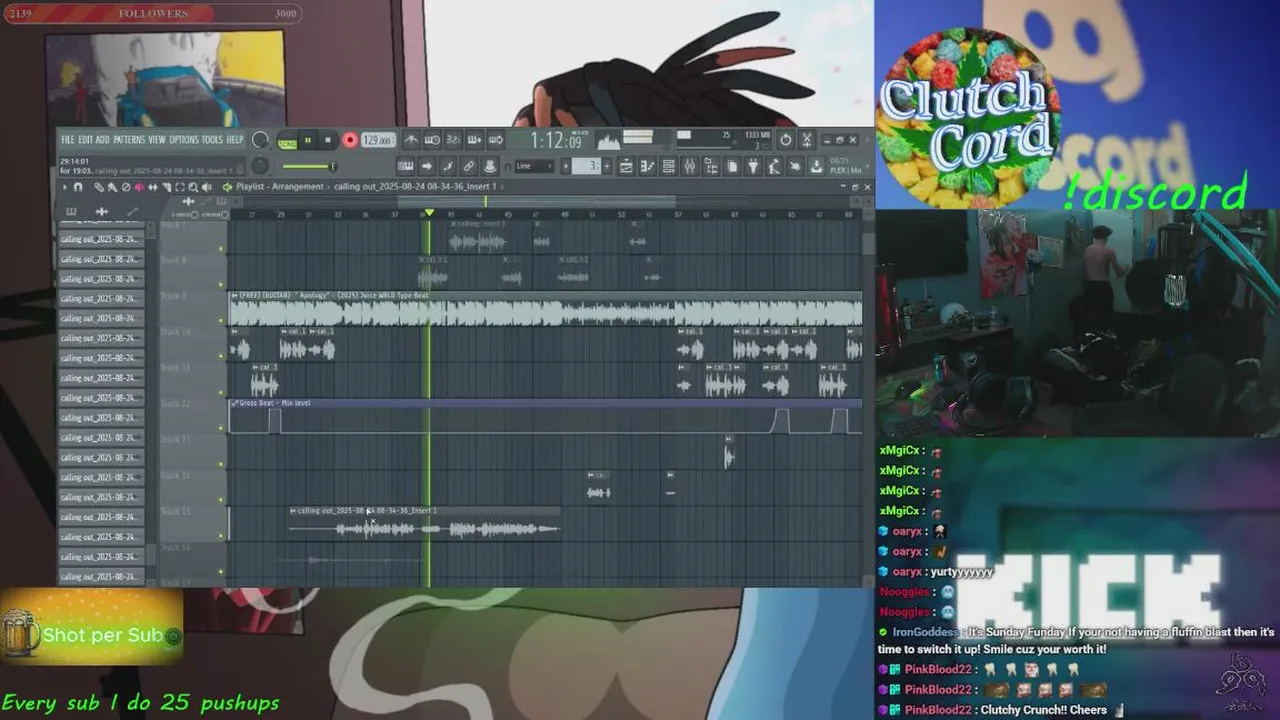Screen dimensions: 1280x720
Task: Arm the red record button
Action: 350,140
